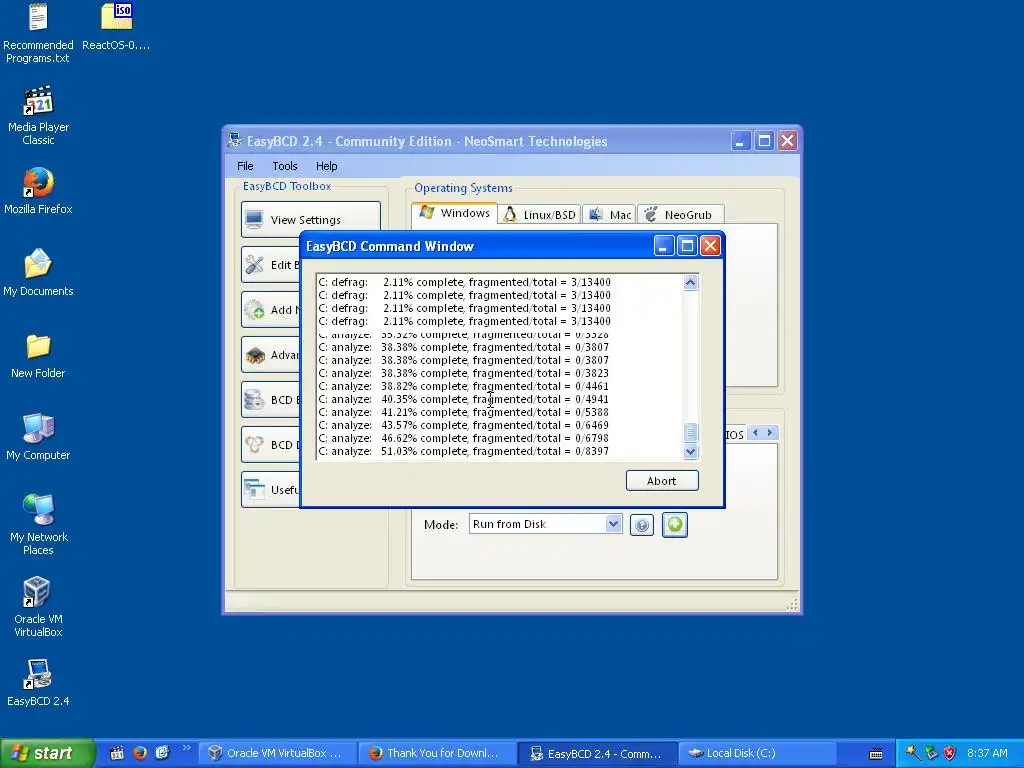
Task: Launch Mozilla Firefox from desktop
Action: [38, 191]
